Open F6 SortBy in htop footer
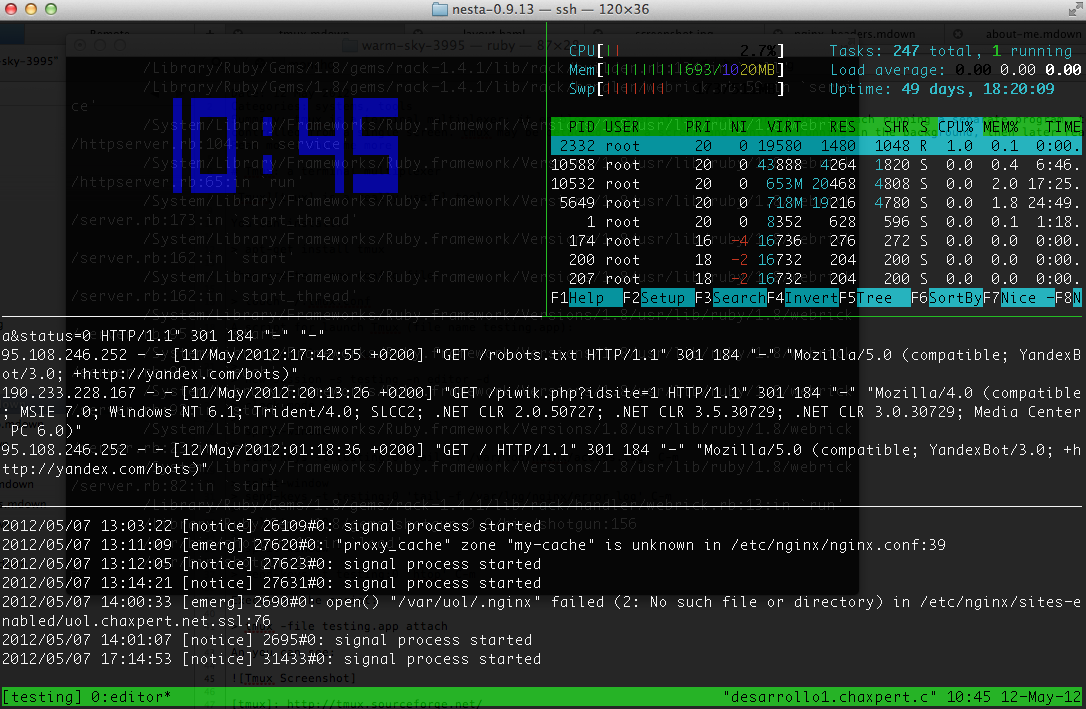 (x=946, y=298)
